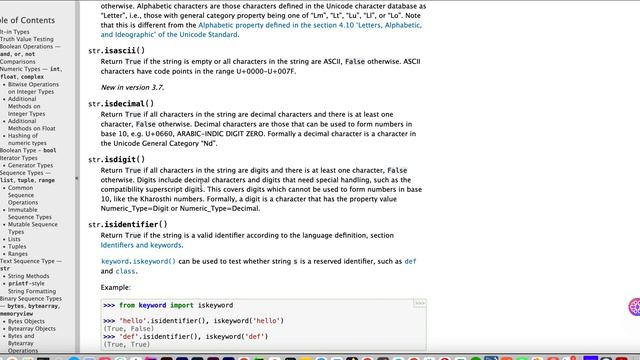Open 'Boolean Type - bool' sidebar link
The width and height of the screenshot is (640, 360).
pyautogui.click(x=28, y=150)
